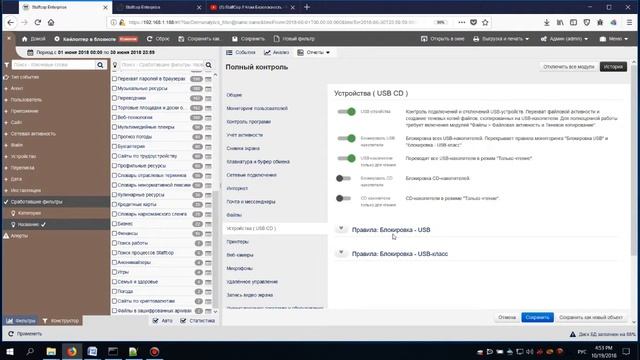Image resolution: width=640 pixels, height=360 pixels.
Task: Switch to the Анализ tab
Action: pos(277,52)
